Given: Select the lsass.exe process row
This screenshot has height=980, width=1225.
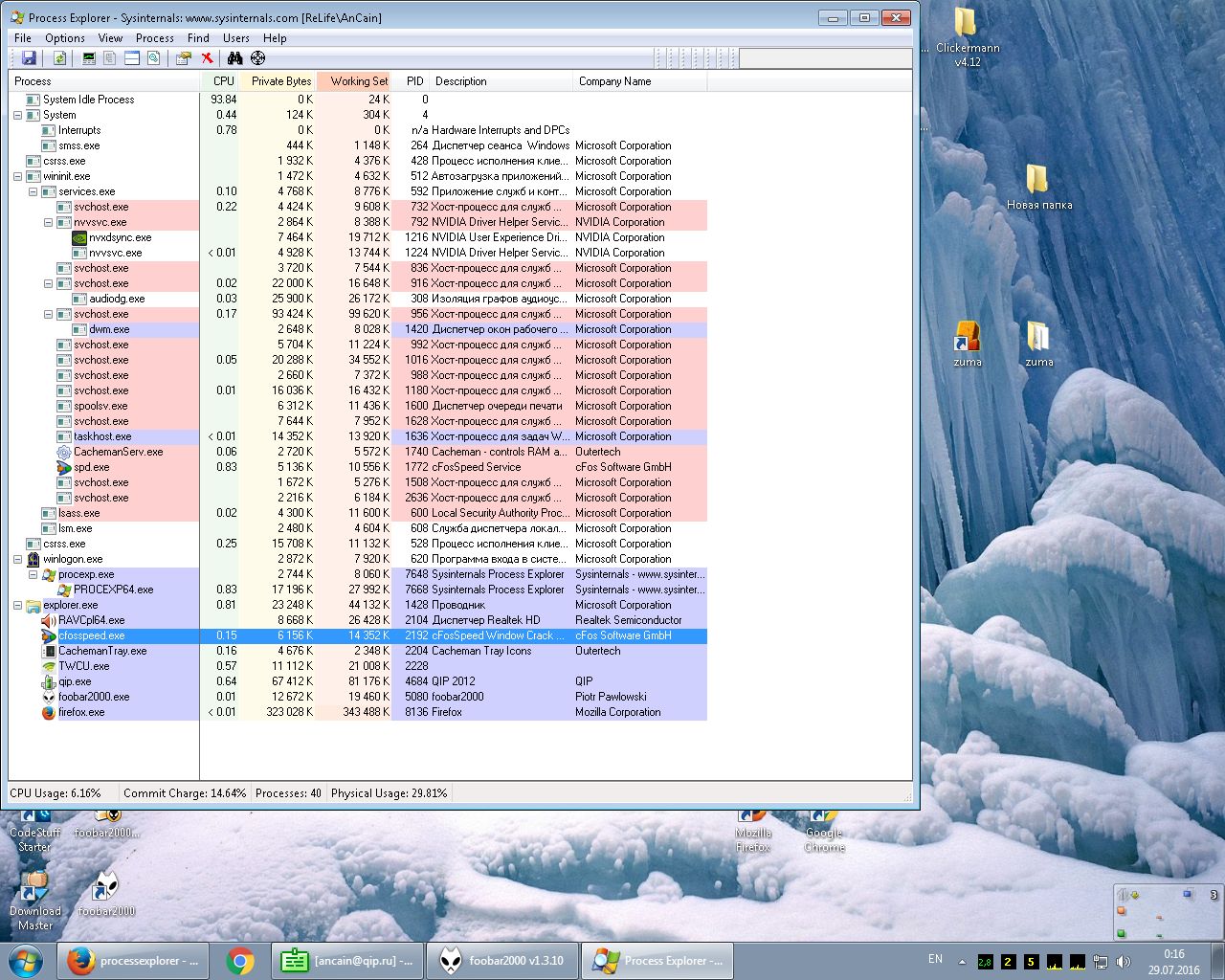Looking at the screenshot, I should click(x=358, y=513).
